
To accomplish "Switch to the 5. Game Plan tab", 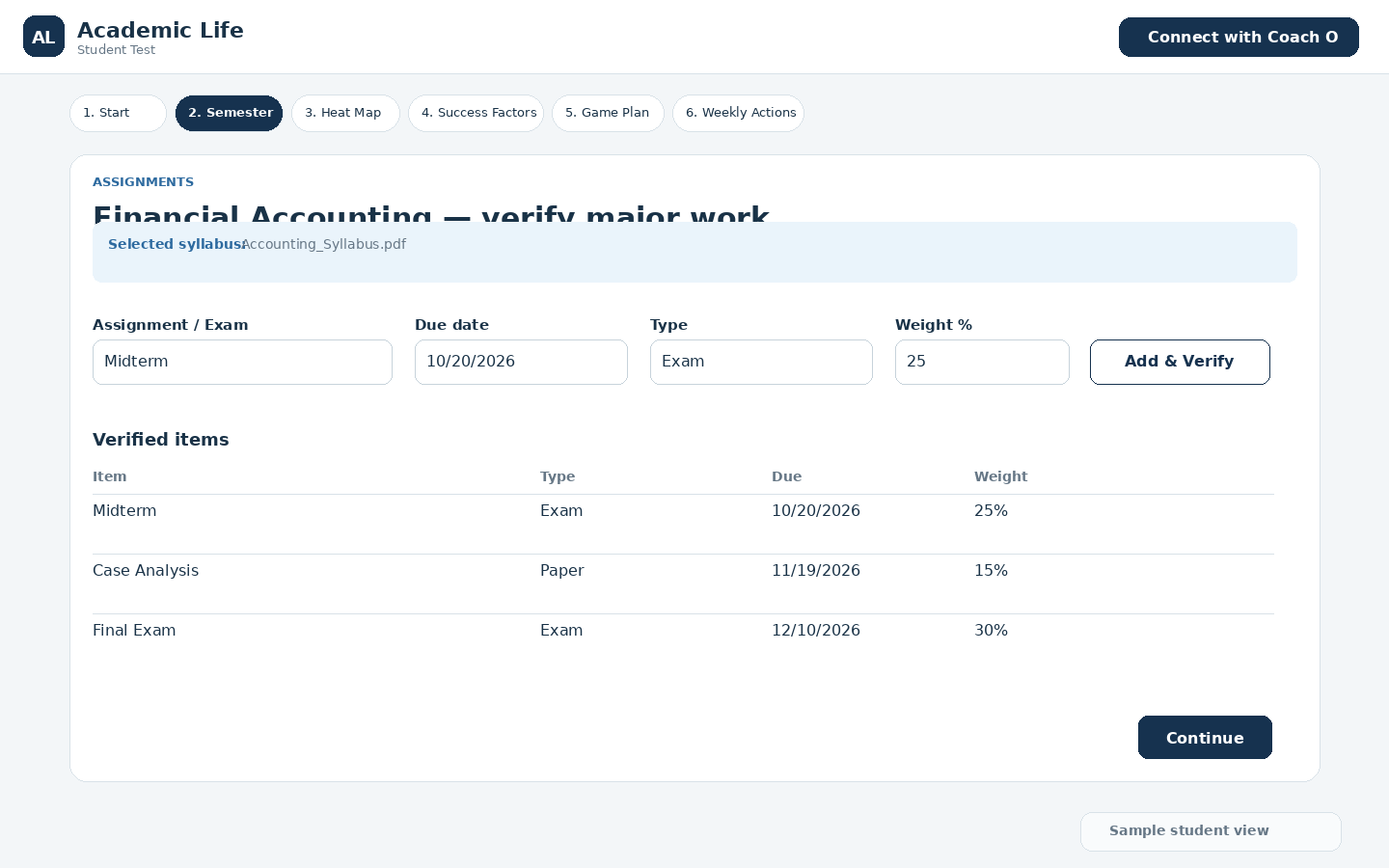I will 608,113.
